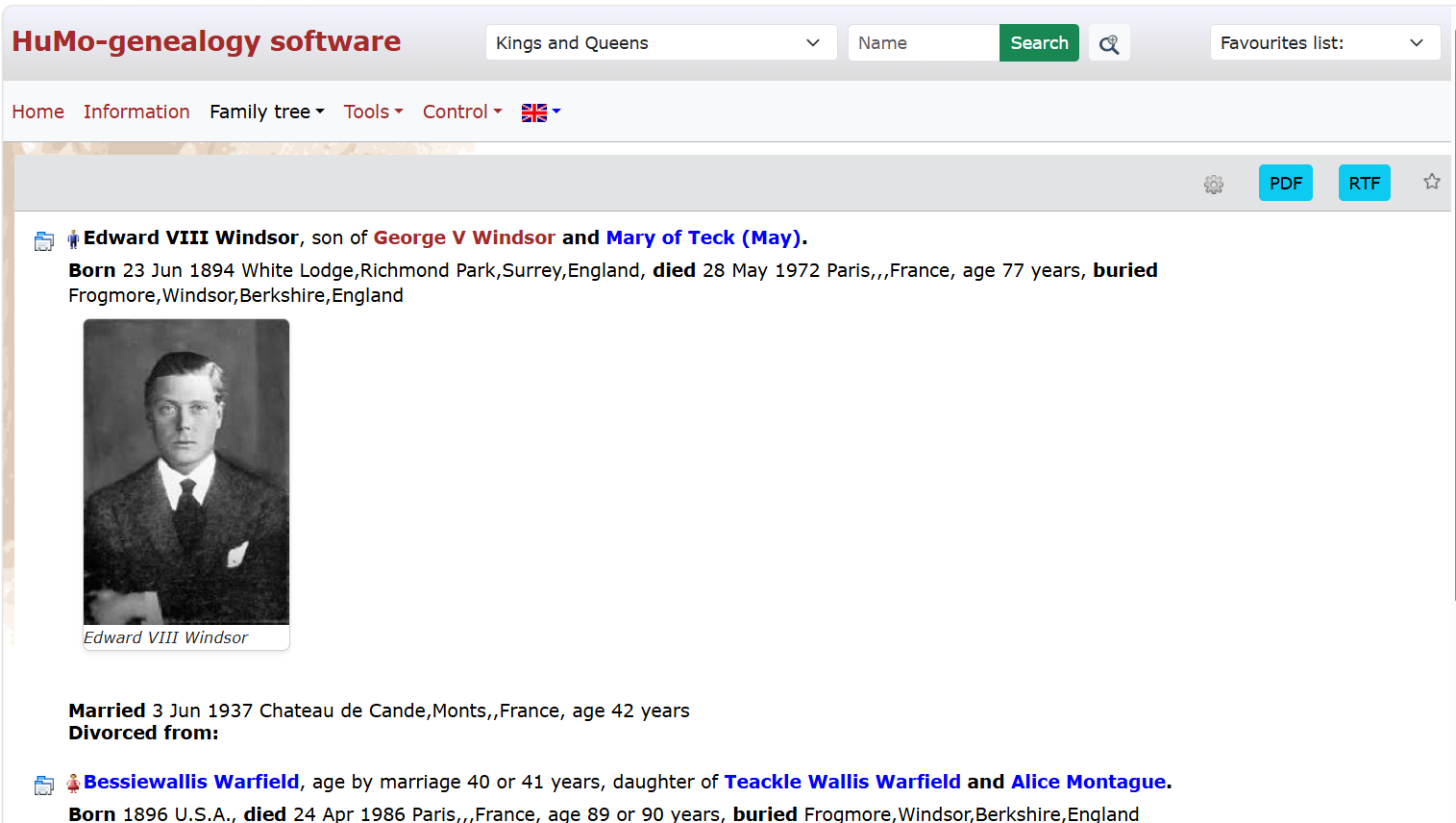
Task: Export the page as PDF
Action: click(x=1285, y=183)
